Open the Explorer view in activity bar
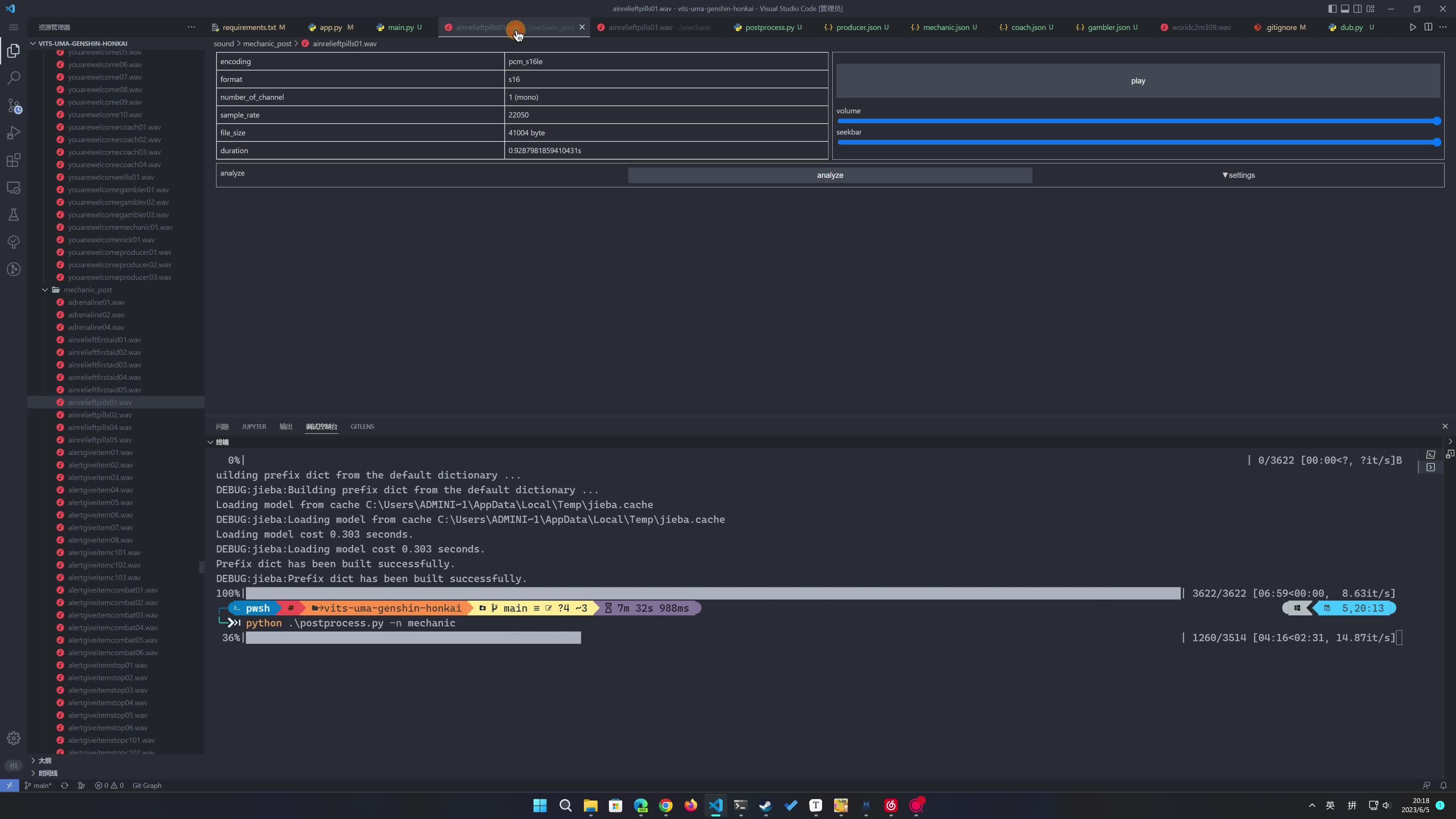 click(14, 51)
